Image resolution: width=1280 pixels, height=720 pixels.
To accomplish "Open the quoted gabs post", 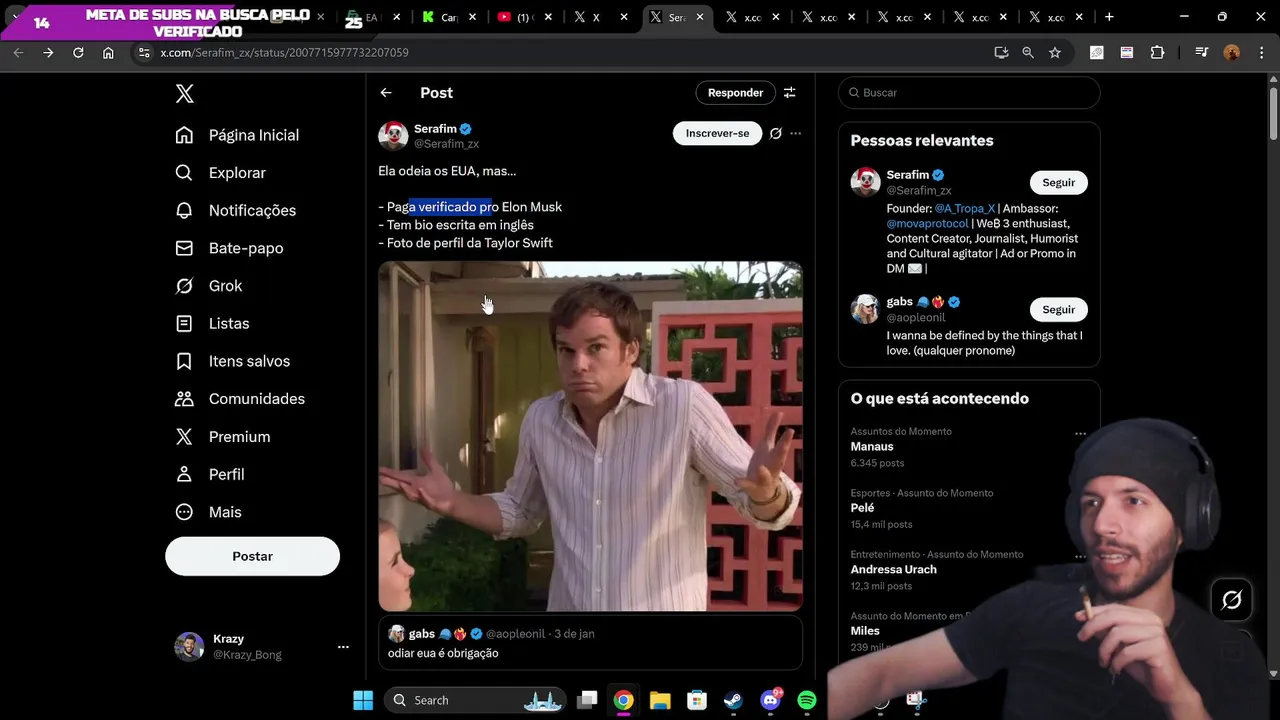I will click(590, 642).
